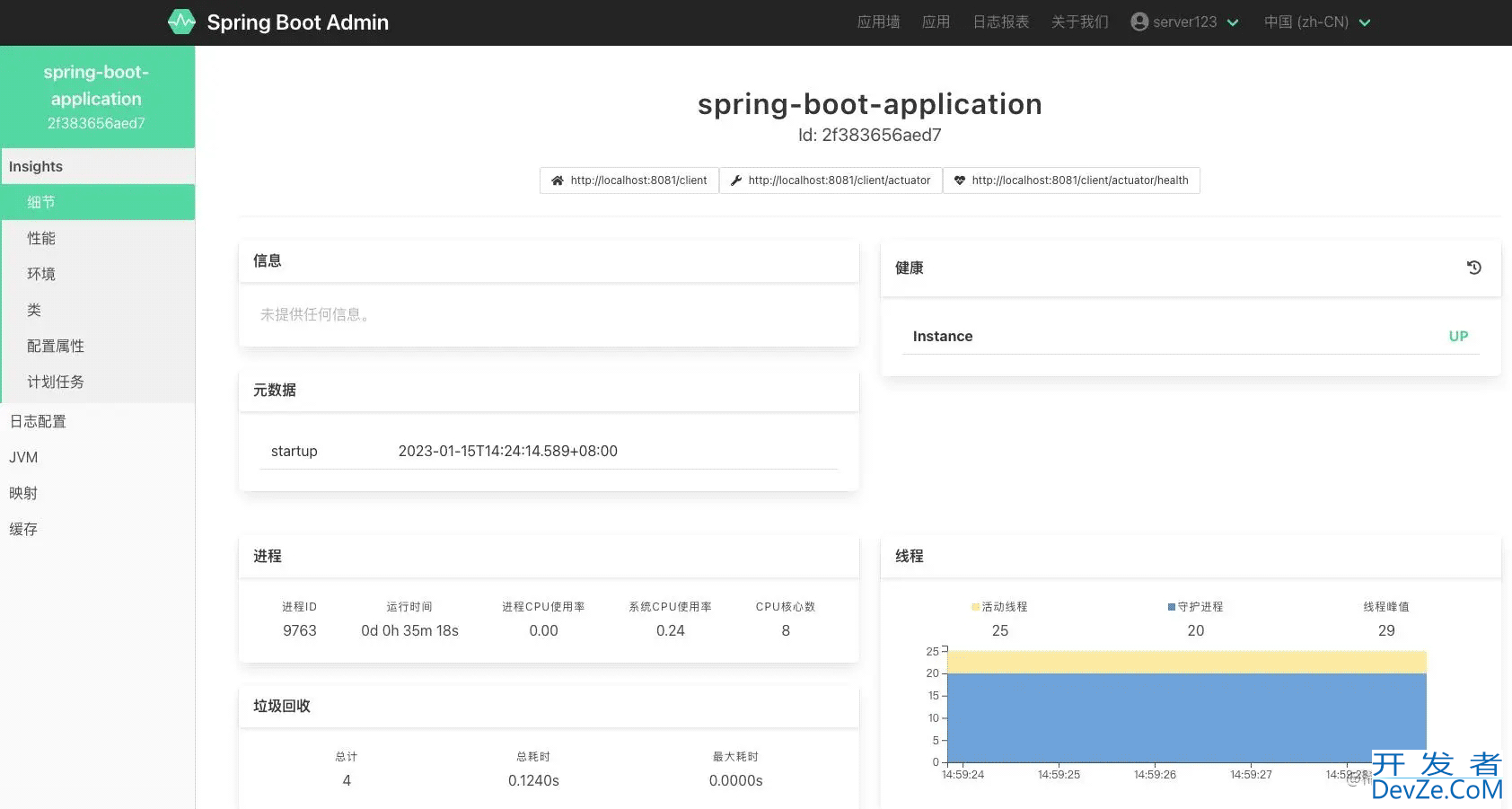Click the 总耗时 value 0.1240s
The height and width of the screenshot is (809, 1512).
(533, 780)
